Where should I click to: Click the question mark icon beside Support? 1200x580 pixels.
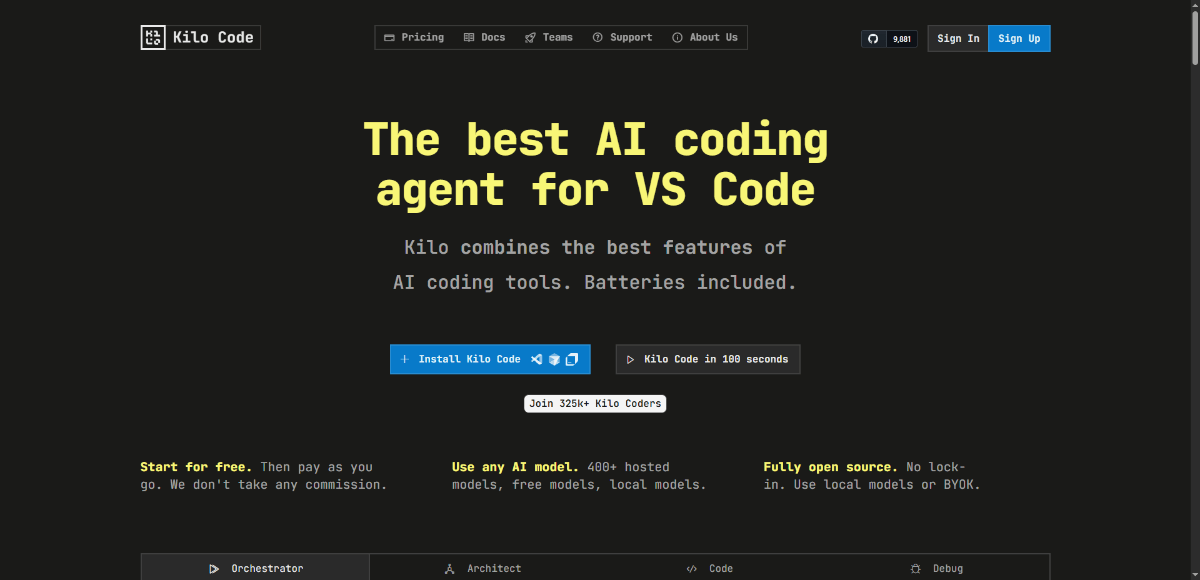[x=598, y=38]
